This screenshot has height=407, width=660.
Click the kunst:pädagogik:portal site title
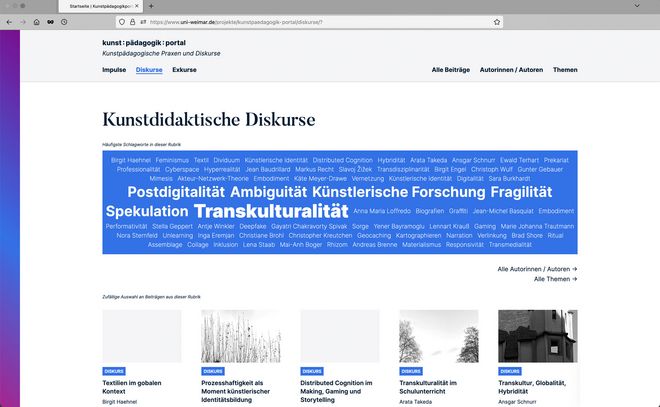click(x=144, y=43)
